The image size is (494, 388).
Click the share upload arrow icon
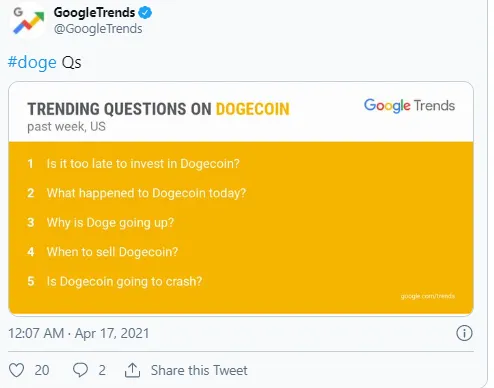coord(132,370)
